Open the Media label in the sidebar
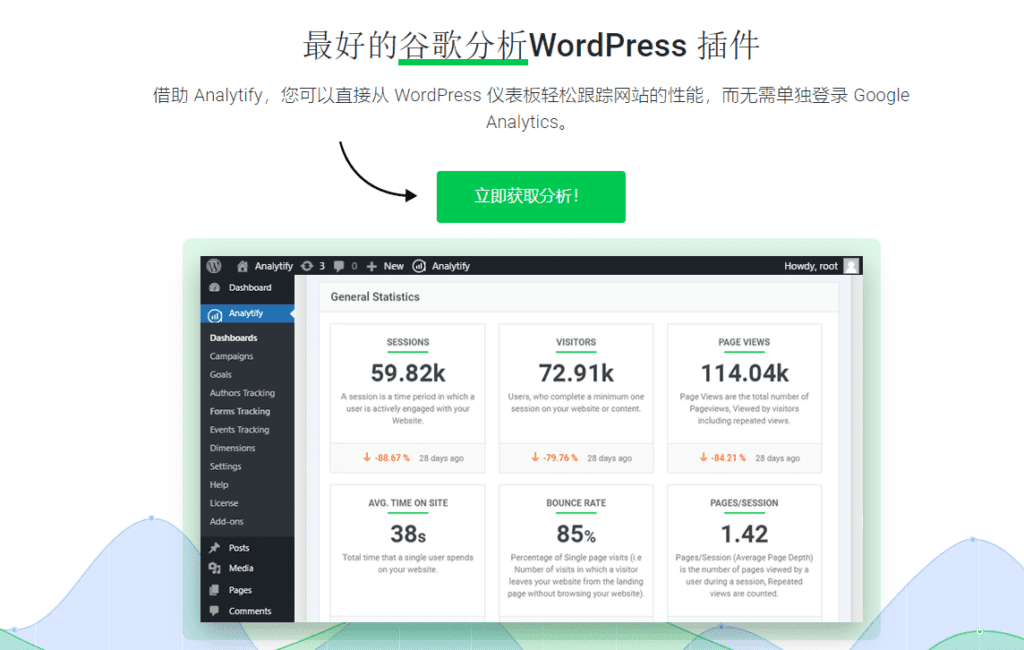 point(241,568)
